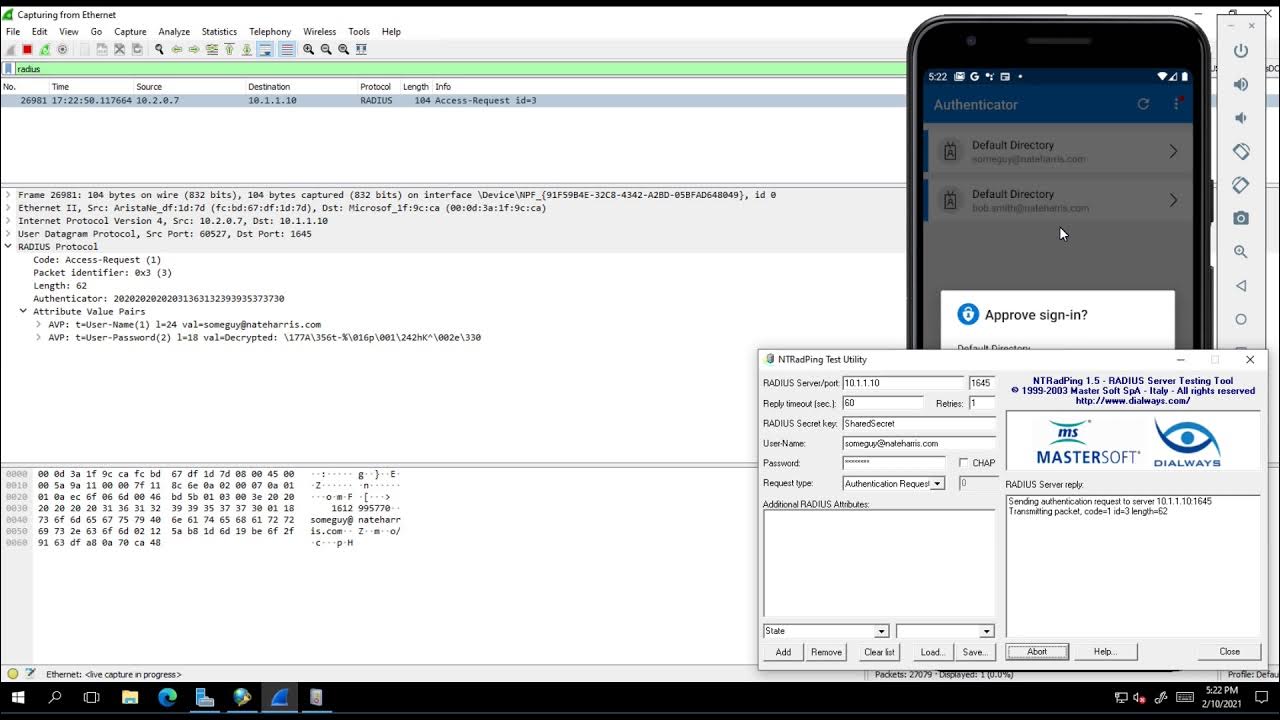Click the emulator power button
The image size is (1280, 720).
(x=1241, y=51)
